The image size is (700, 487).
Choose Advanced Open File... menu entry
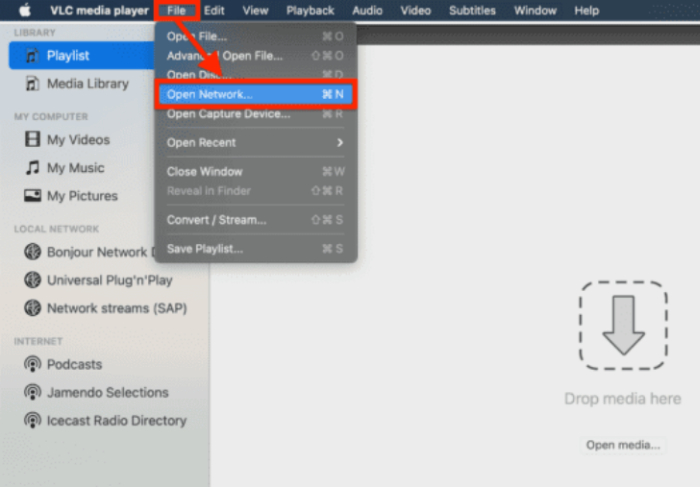[x=256, y=56]
